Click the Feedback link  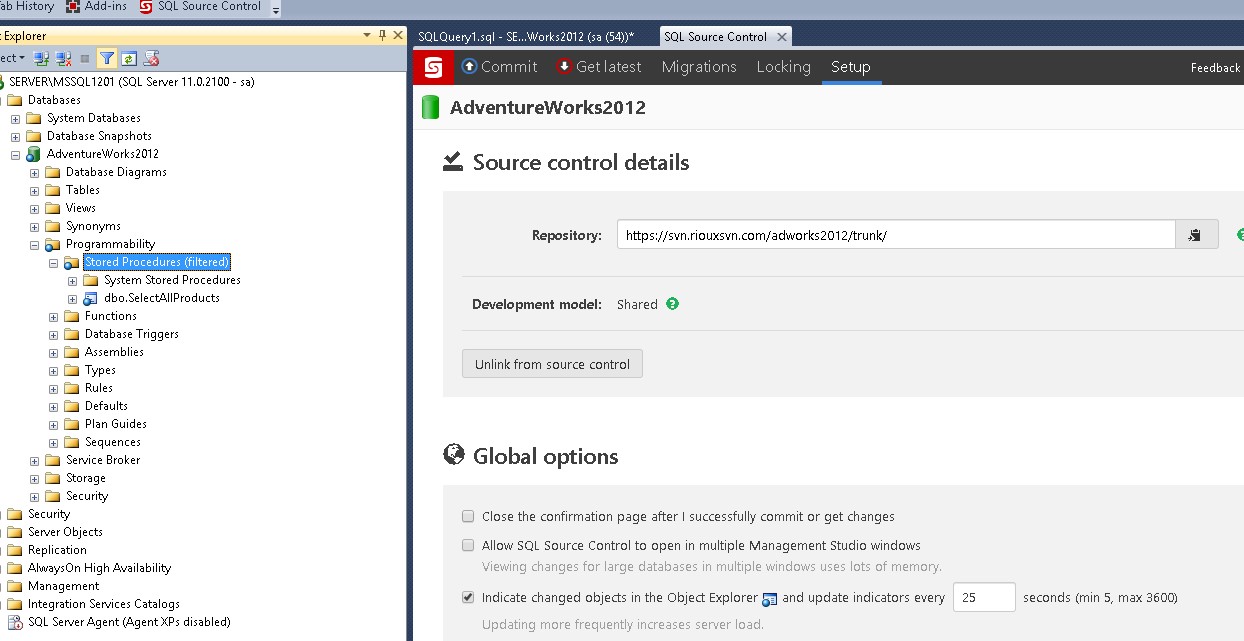pyautogui.click(x=1215, y=68)
